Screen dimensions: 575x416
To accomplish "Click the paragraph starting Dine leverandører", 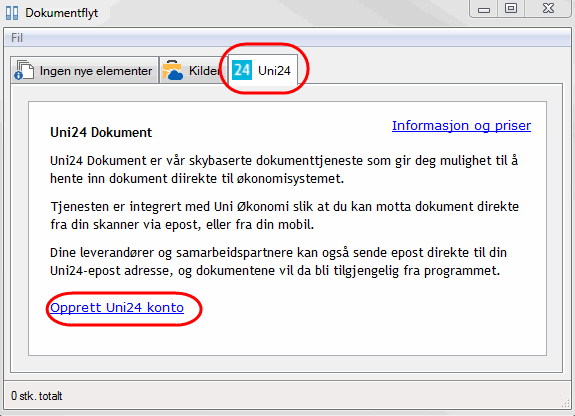I will point(278,261).
